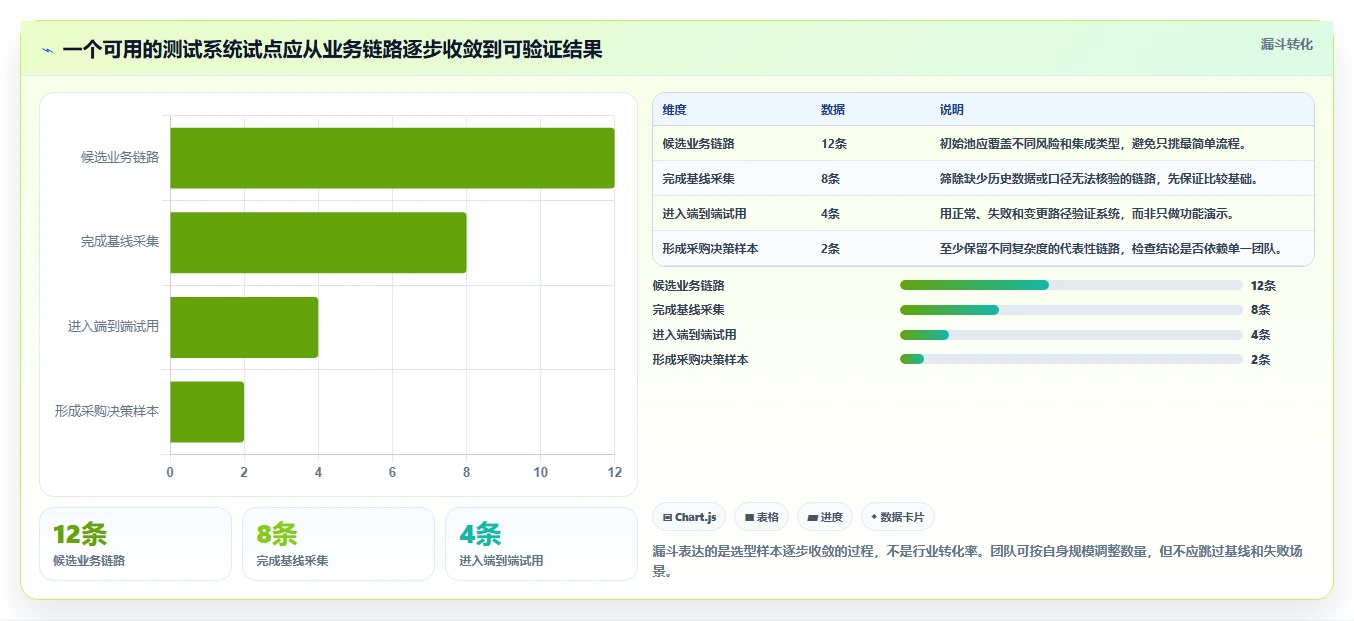Click the 8条 value in the table
Image resolution: width=1354 pixels, height=621 pixels.
(831, 179)
